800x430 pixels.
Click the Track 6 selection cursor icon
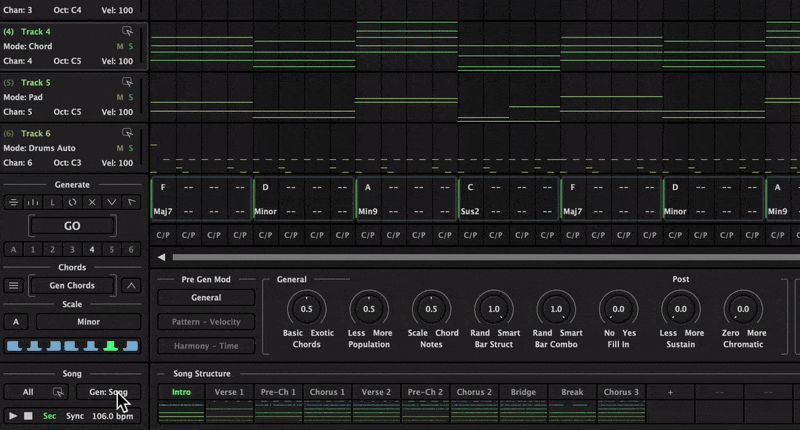coord(127,133)
